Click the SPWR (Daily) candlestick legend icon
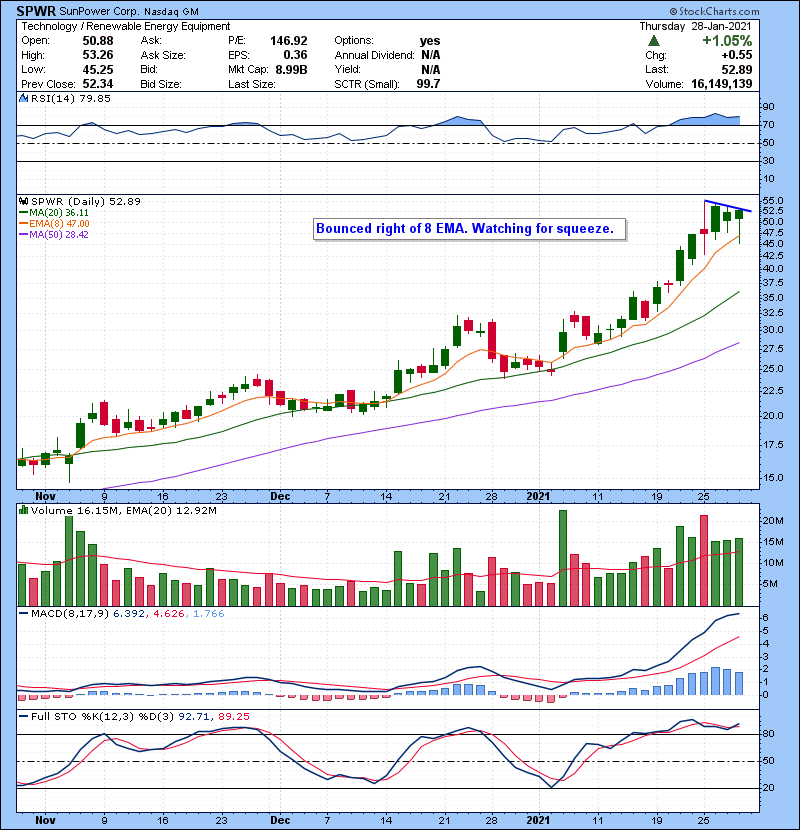Image resolution: width=800 pixels, height=830 pixels. click(21, 201)
